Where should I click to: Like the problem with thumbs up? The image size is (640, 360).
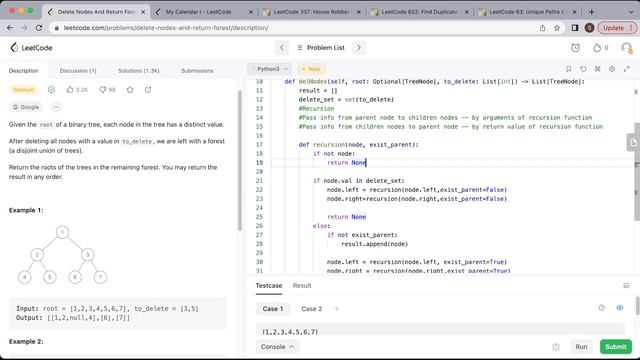point(77,90)
